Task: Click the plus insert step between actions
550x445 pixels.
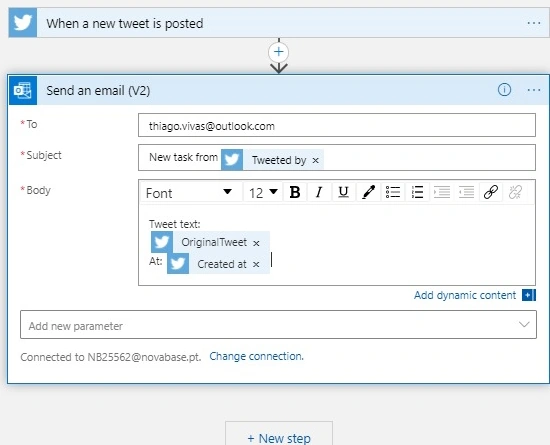Action: pyautogui.click(x=279, y=52)
